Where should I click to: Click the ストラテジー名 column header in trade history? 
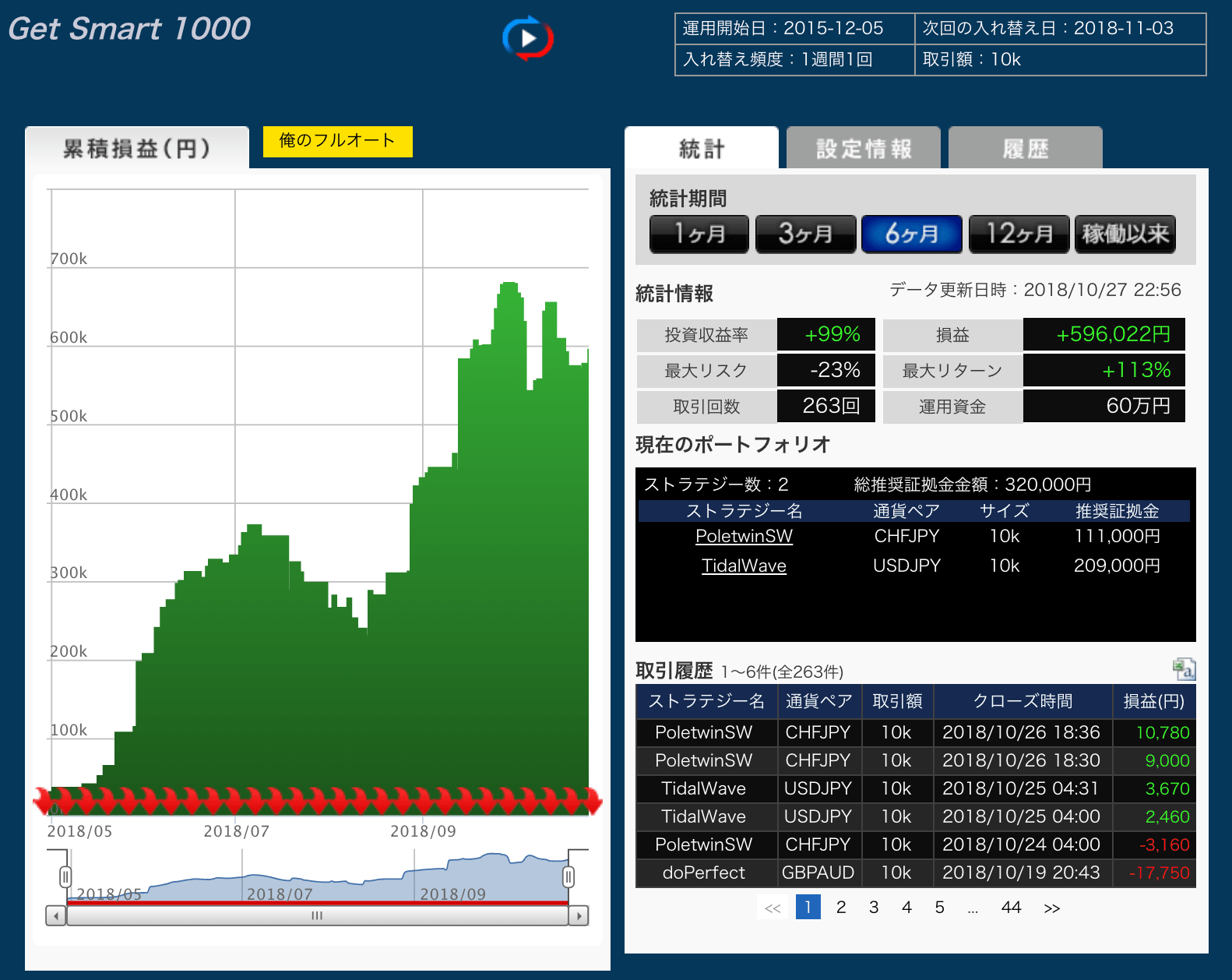pyautogui.click(x=706, y=701)
